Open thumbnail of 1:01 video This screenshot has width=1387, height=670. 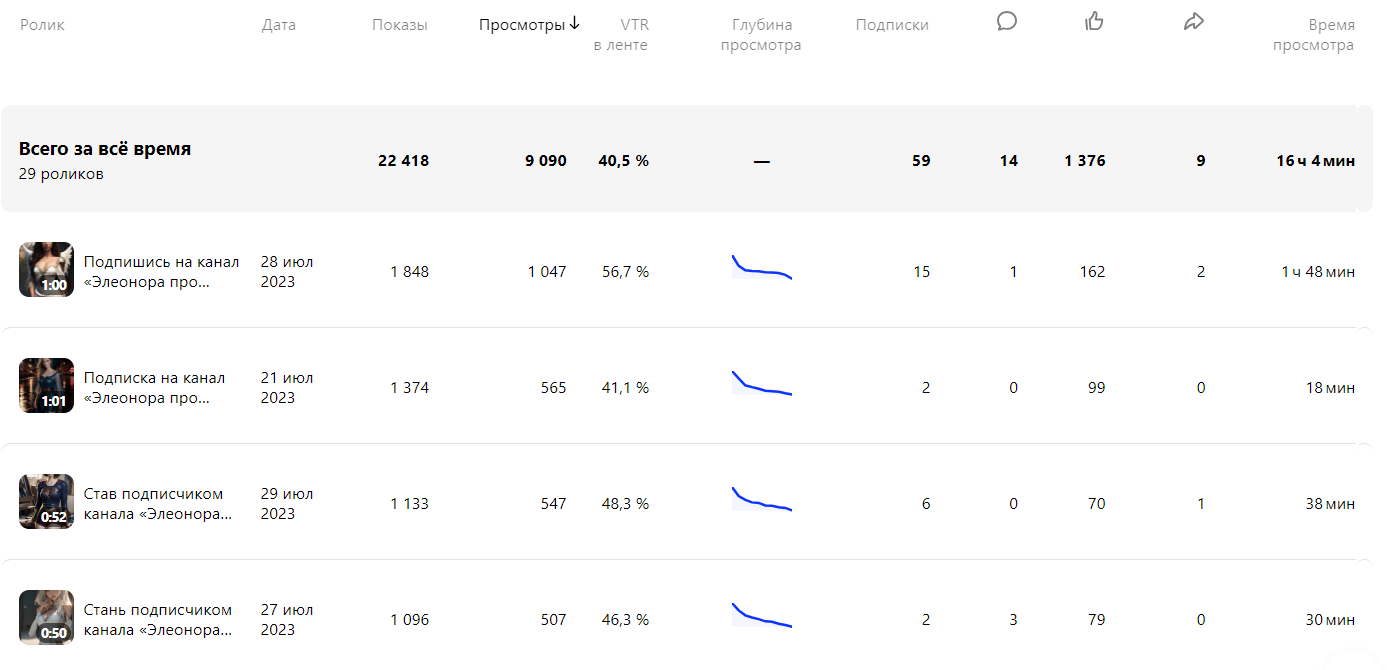click(x=46, y=386)
